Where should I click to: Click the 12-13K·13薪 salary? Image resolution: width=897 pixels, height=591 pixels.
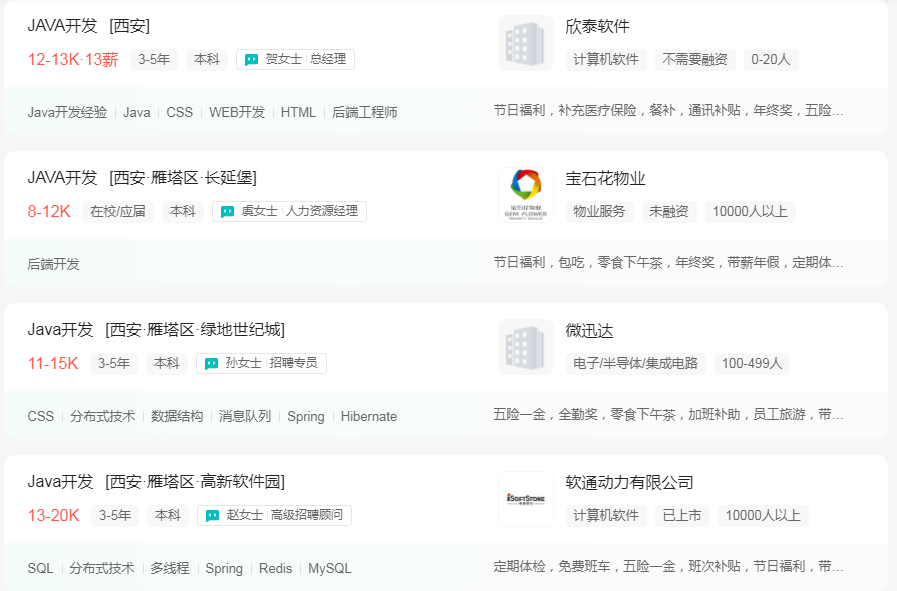point(73,60)
